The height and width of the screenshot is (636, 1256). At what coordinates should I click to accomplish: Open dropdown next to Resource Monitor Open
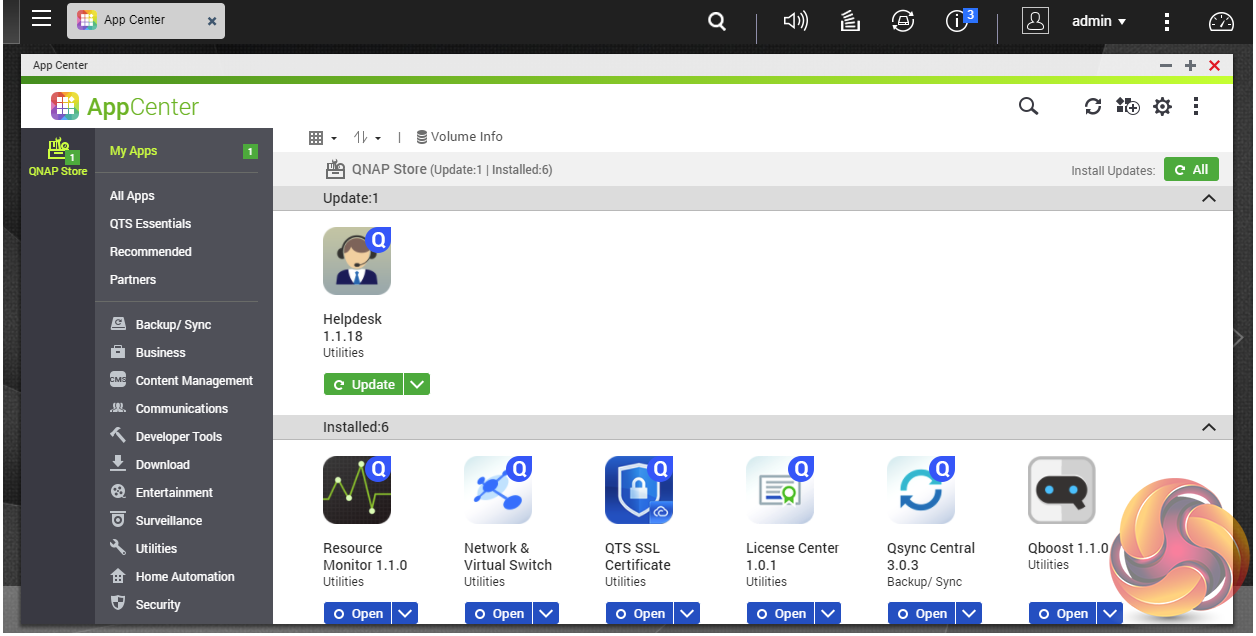405,613
